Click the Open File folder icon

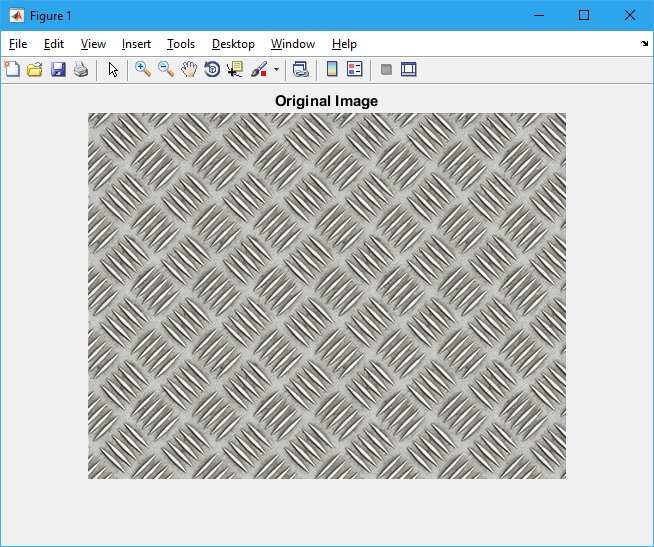(x=35, y=69)
